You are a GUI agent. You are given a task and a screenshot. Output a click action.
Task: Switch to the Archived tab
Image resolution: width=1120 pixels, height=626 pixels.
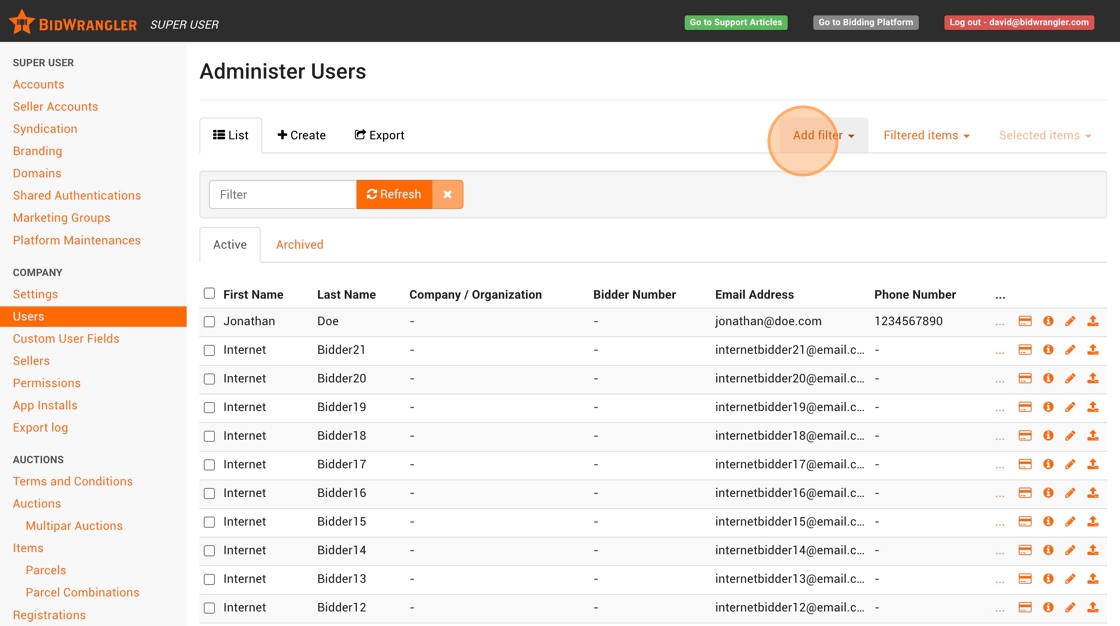tap(299, 245)
